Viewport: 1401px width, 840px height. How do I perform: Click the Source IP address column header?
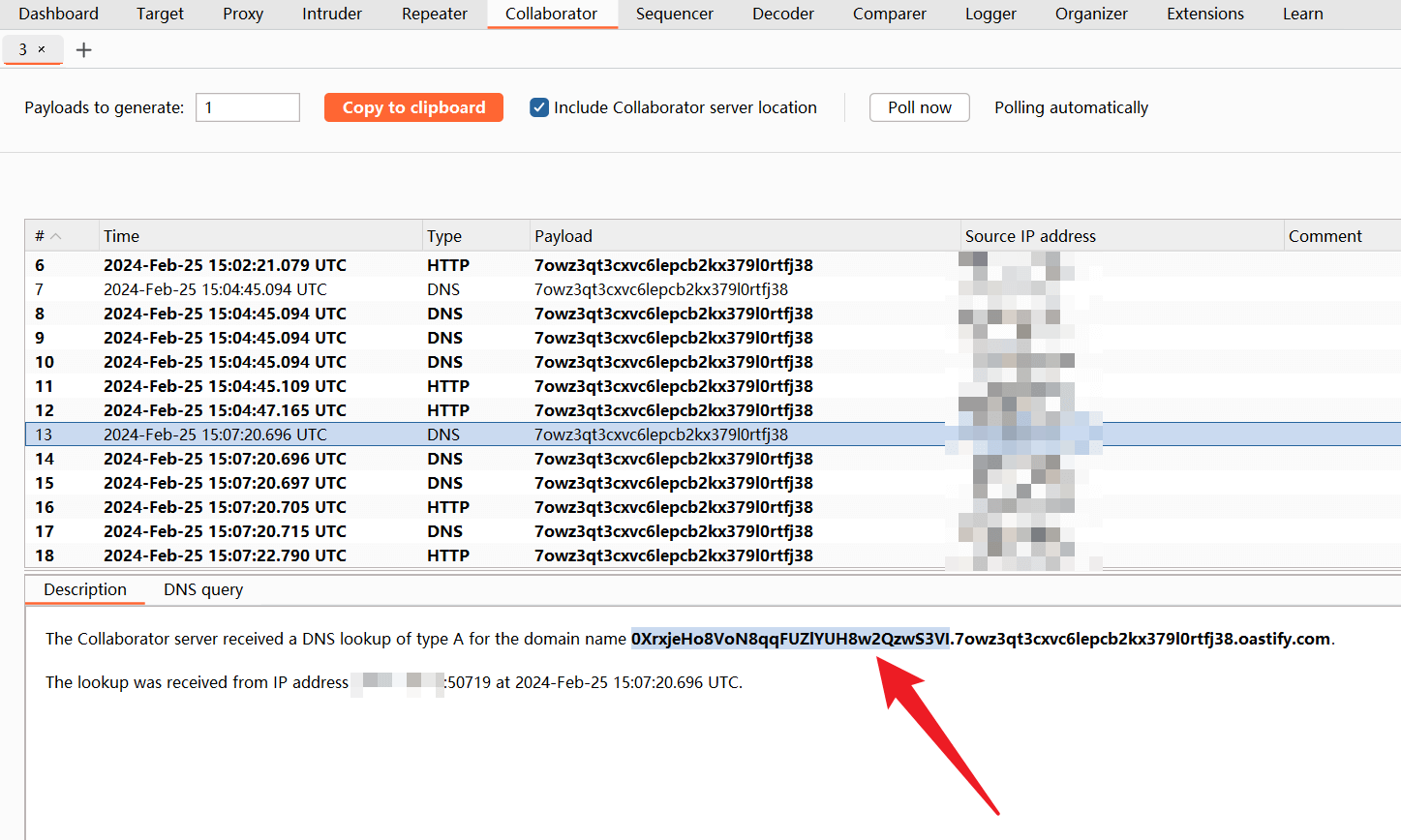point(1030,236)
